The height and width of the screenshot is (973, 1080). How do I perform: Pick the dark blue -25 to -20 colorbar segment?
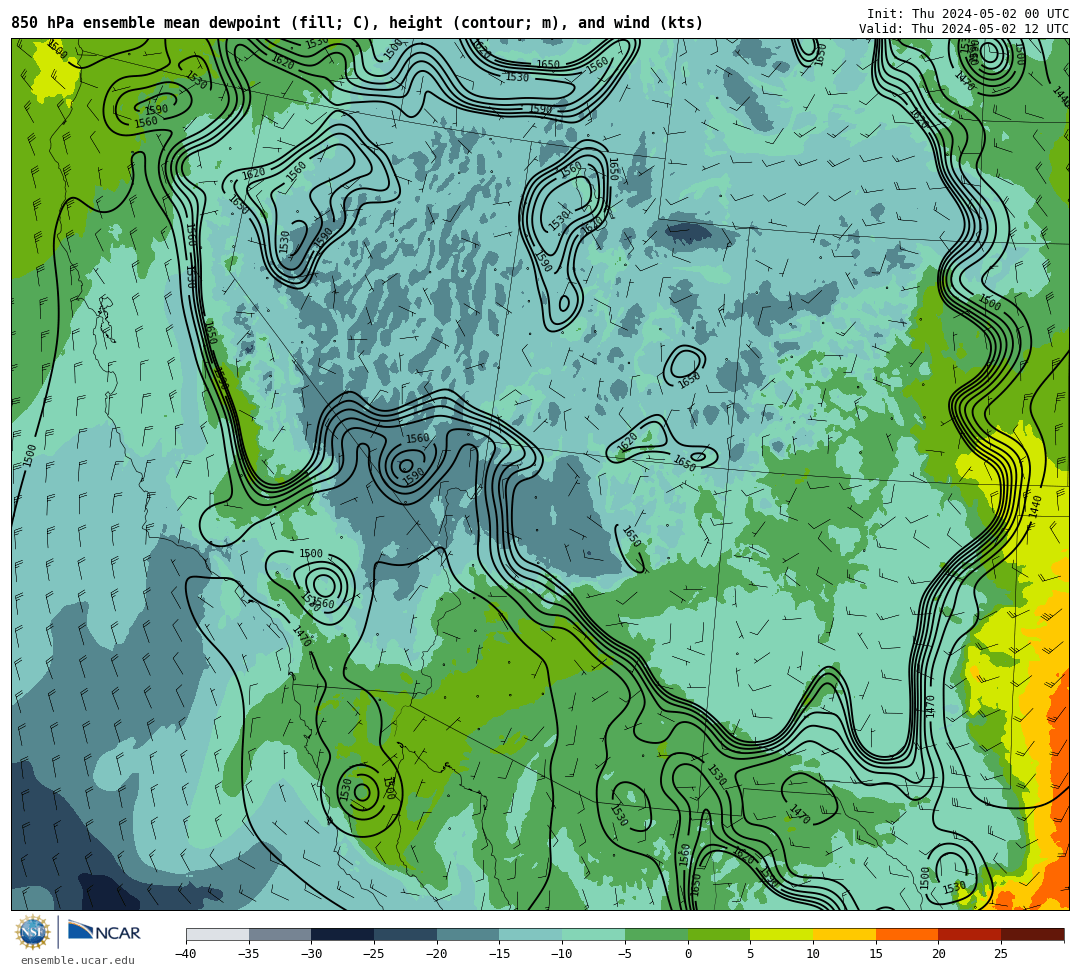(406, 934)
